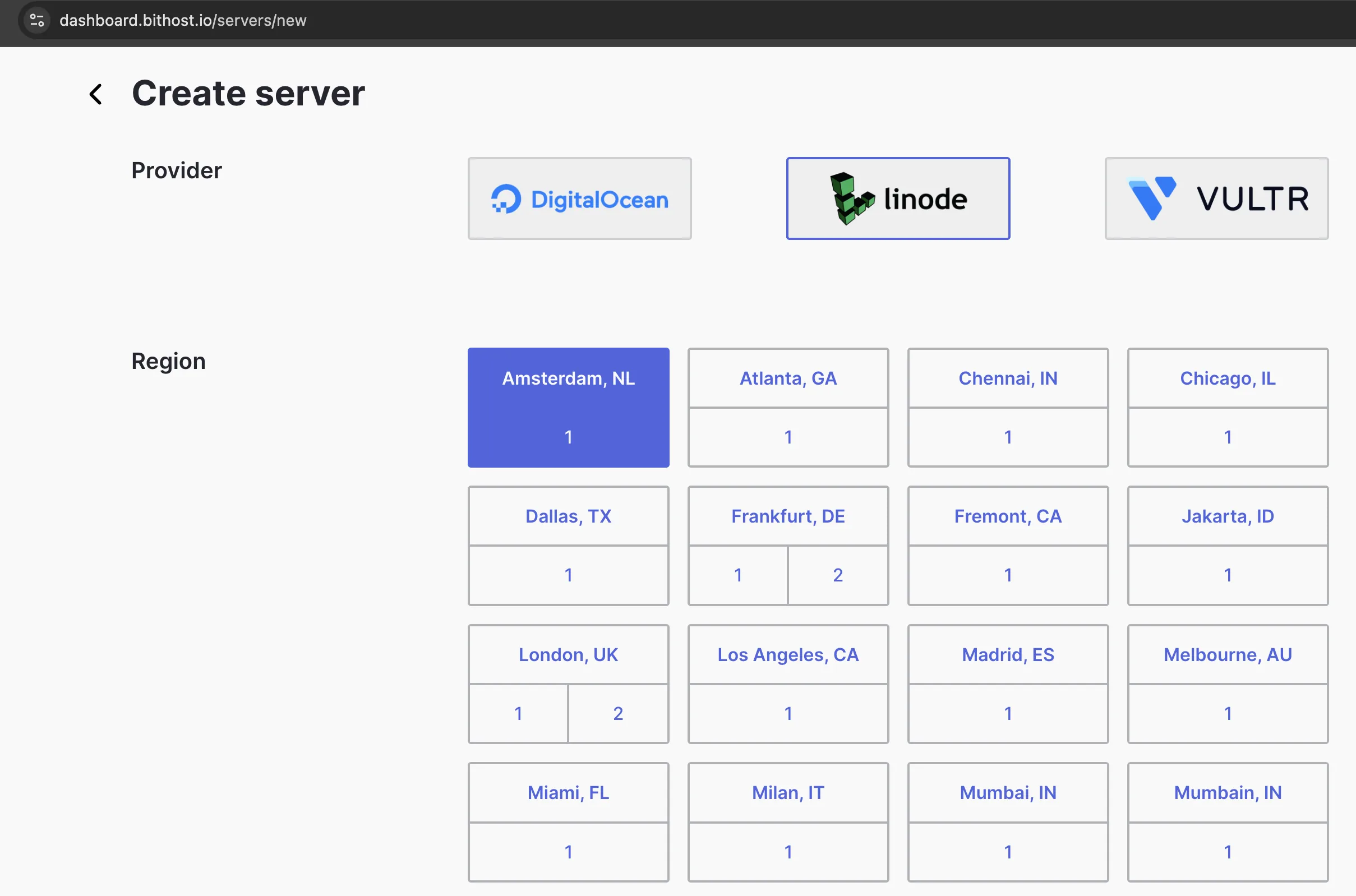Select datacenter 1 under Miami, FL
Image resolution: width=1356 pixels, height=896 pixels.
[568, 852]
